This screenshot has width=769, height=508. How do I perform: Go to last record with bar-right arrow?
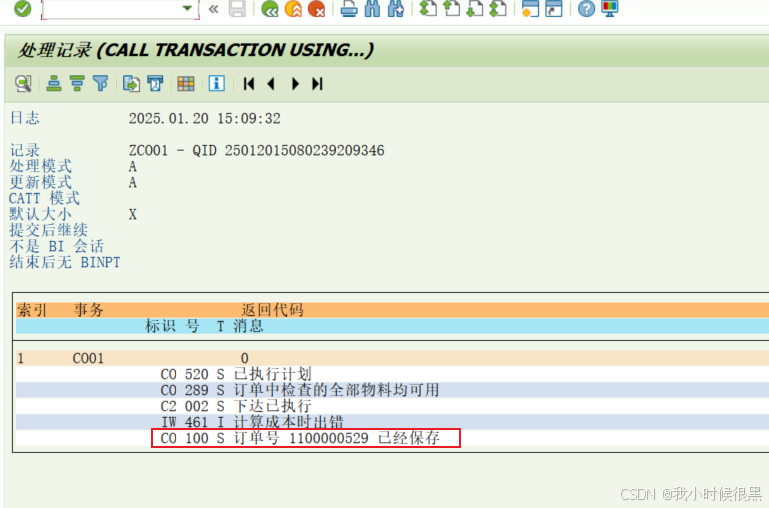317,84
